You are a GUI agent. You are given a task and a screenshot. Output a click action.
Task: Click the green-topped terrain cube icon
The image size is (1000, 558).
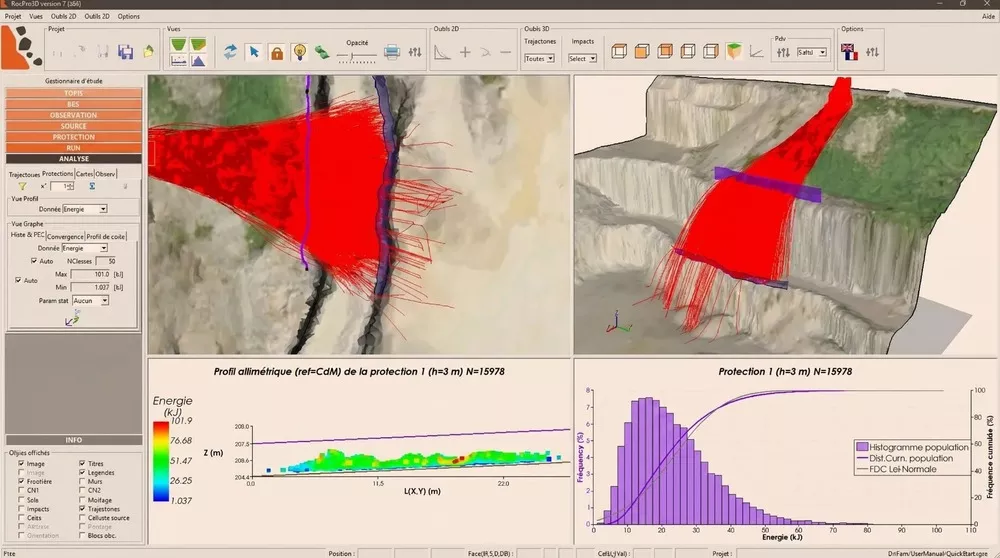click(x=734, y=52)
